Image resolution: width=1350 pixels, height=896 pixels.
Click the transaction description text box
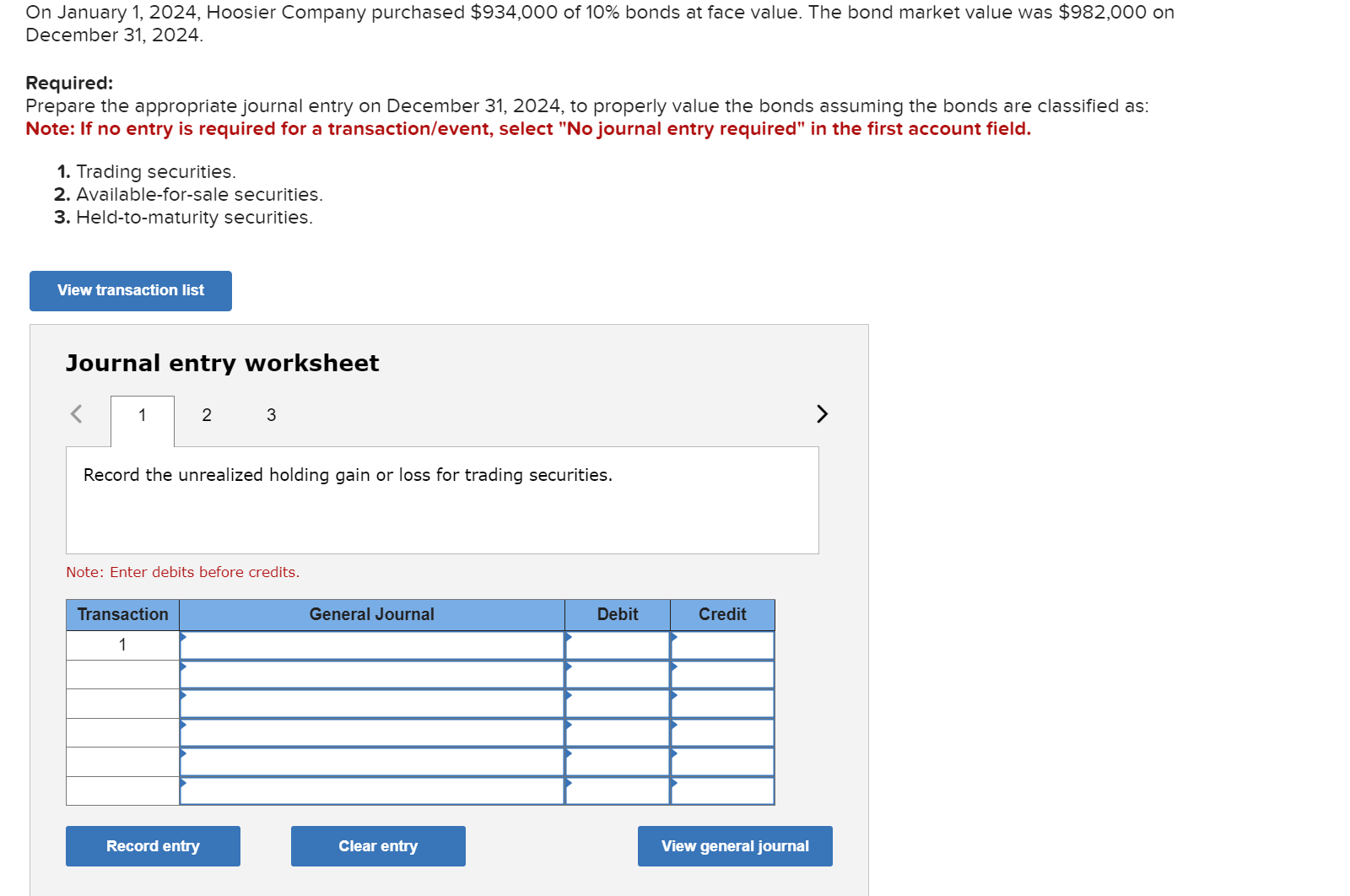[442, 499]
